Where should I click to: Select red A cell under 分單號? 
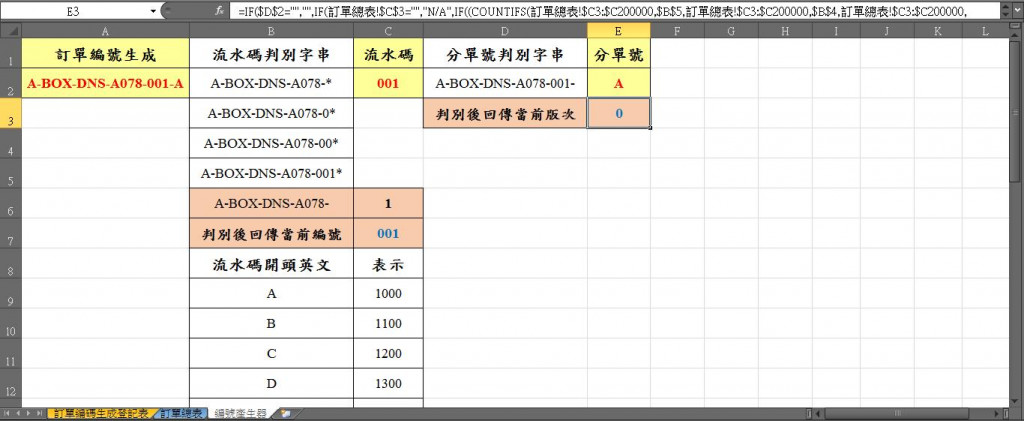(x=618, y=84)
